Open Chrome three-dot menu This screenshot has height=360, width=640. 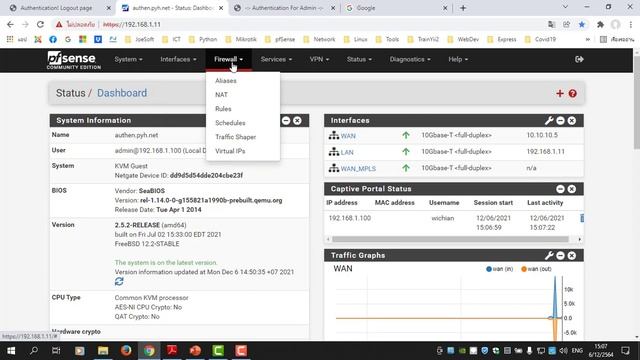pyautogui.click(x=631, y=24)
